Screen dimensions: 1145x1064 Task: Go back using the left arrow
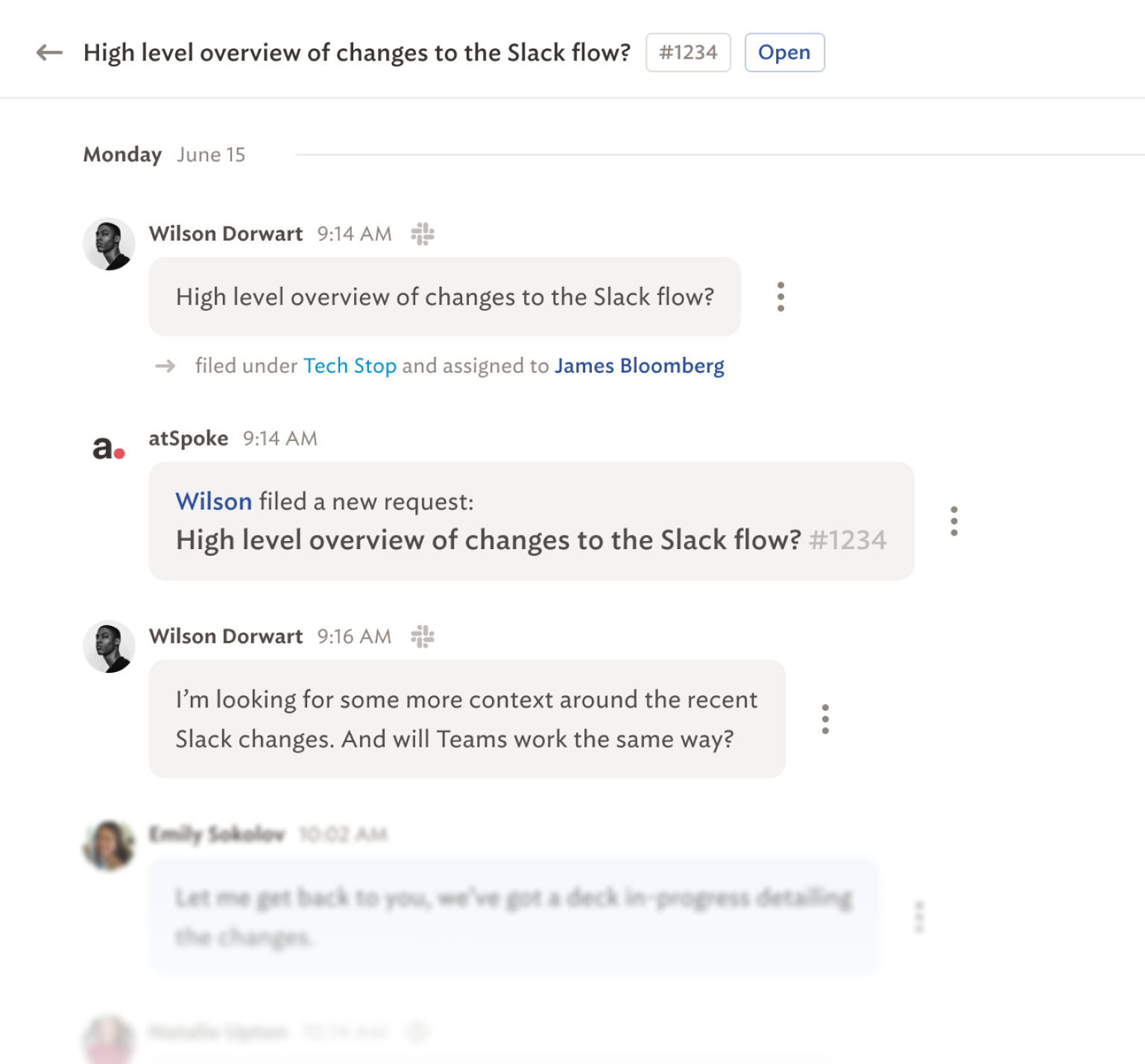[x=49, y=53]
